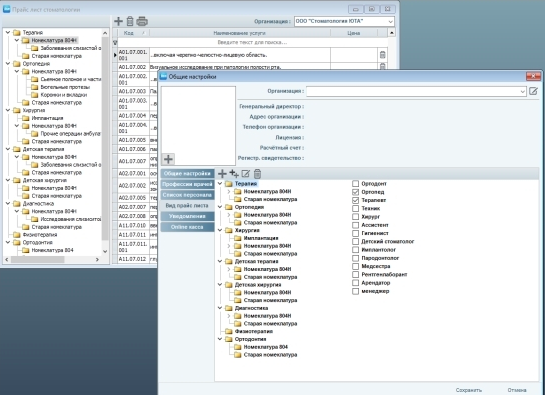The image size is (545, 395).
Task: Collapse the Терапия node in the settings tree
Action: pos(220,183)
